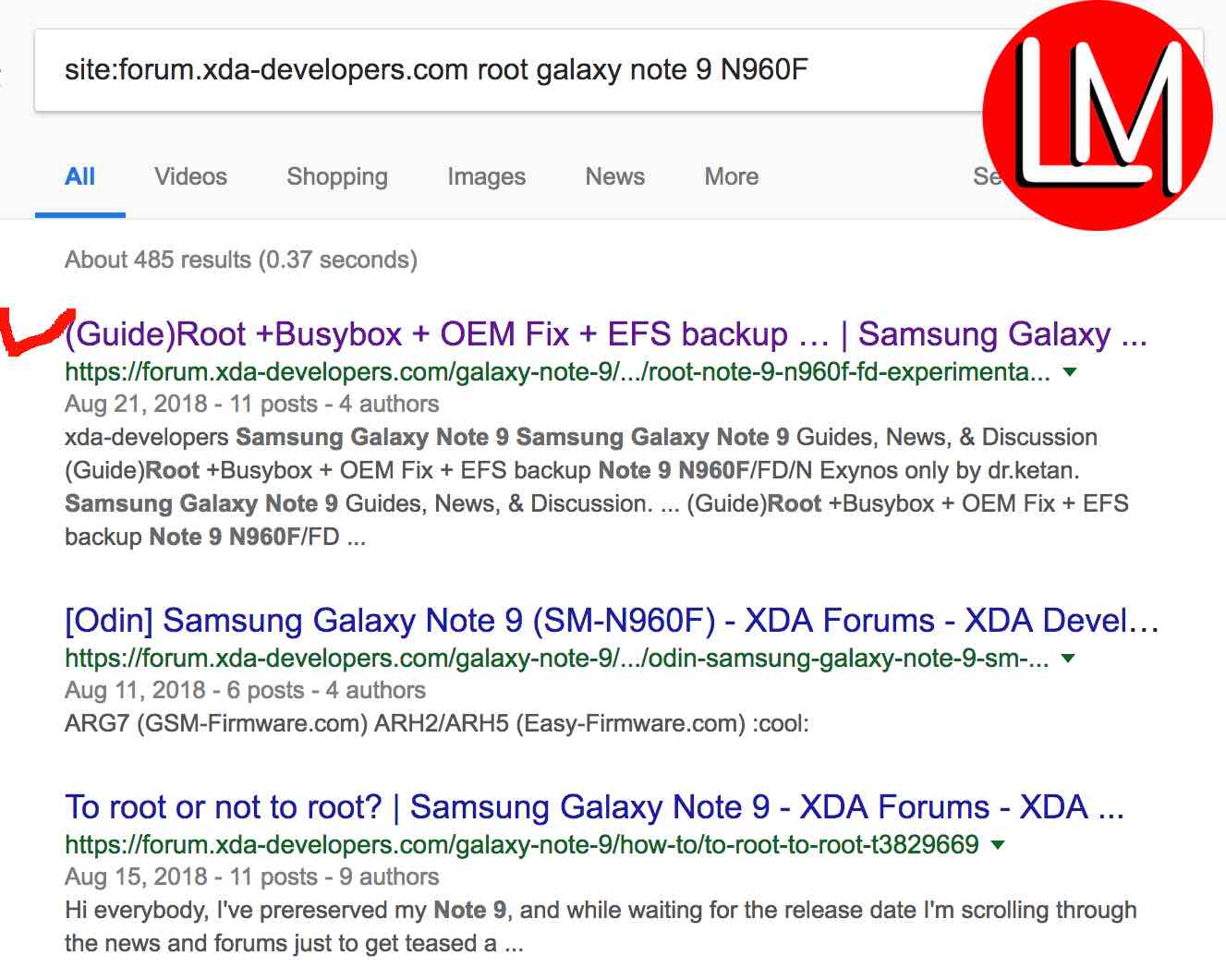Click the About 485 results text

click(240, 260)
